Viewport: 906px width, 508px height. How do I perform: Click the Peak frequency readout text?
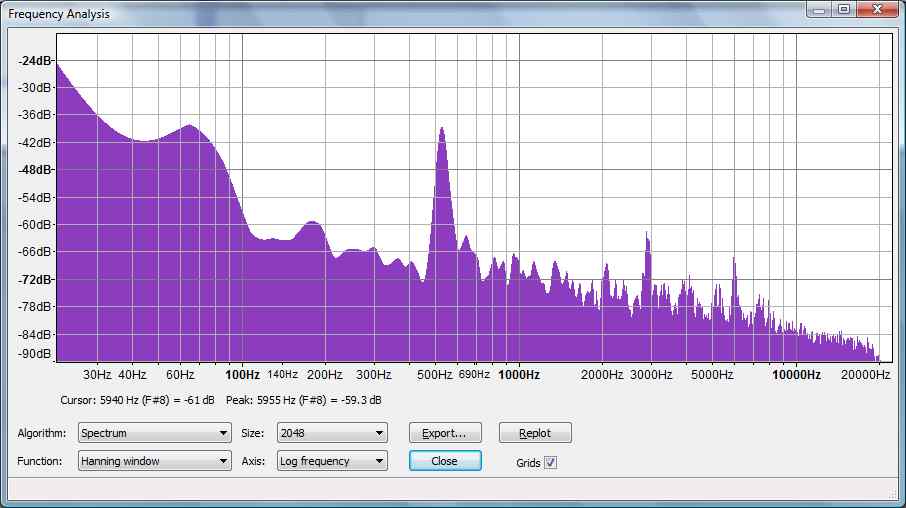coord(304,400)
